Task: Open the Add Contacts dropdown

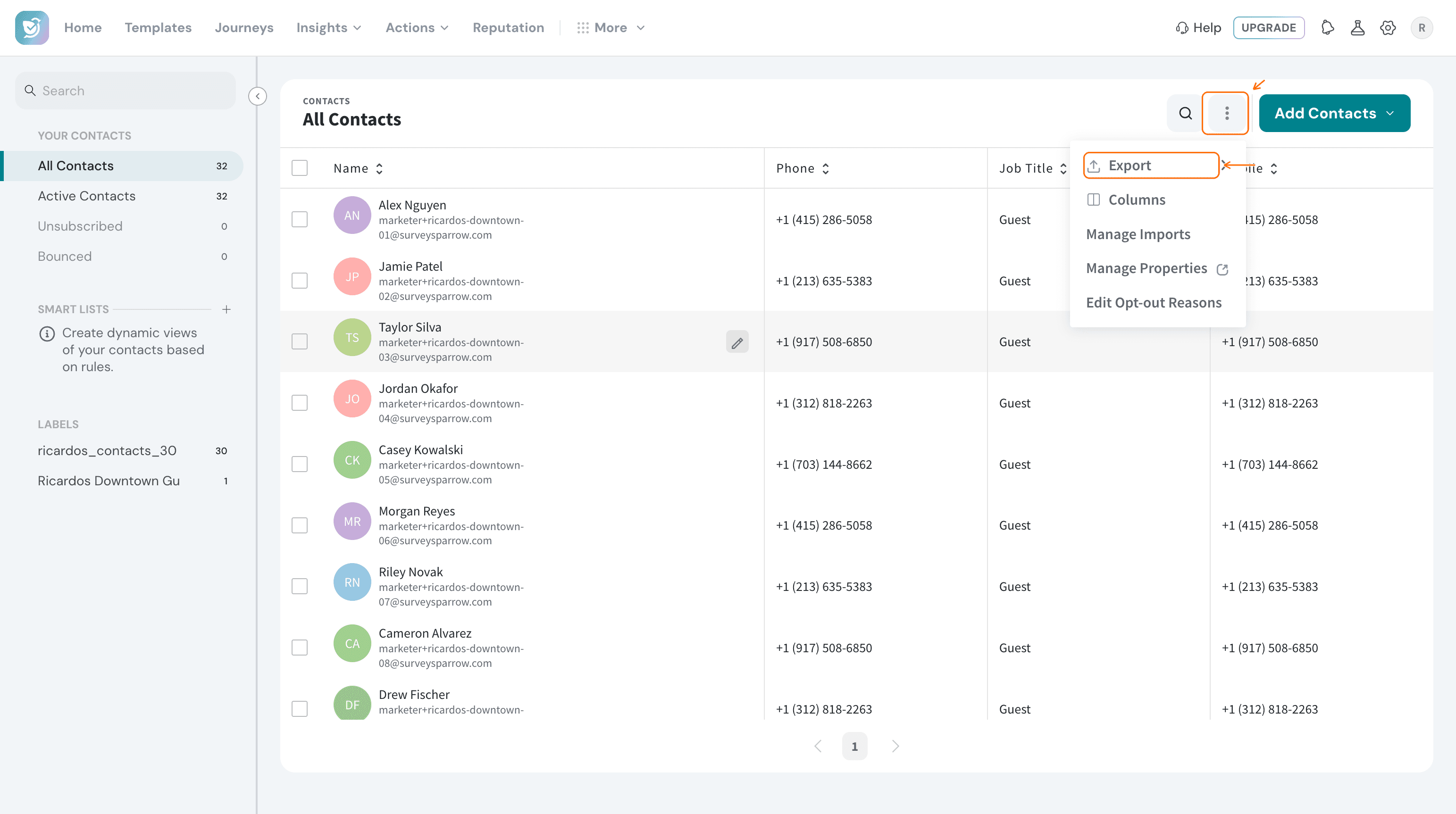Action: (x=1334, y=114)
